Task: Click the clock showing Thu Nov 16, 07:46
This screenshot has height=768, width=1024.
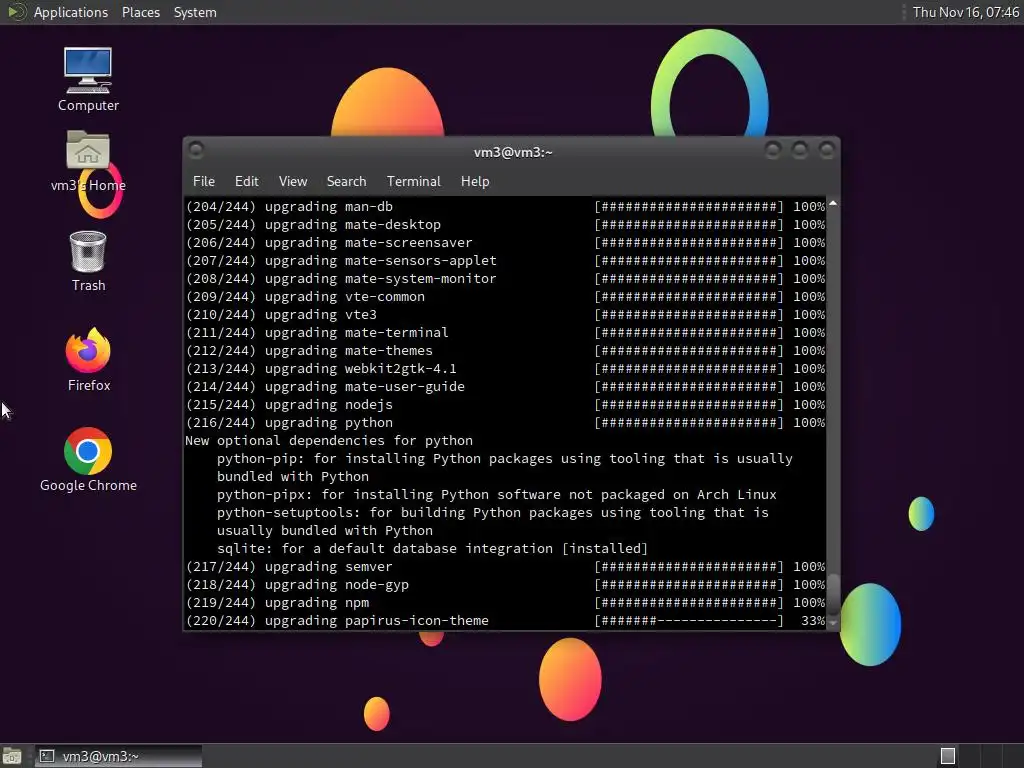Action: coord(965,12)
